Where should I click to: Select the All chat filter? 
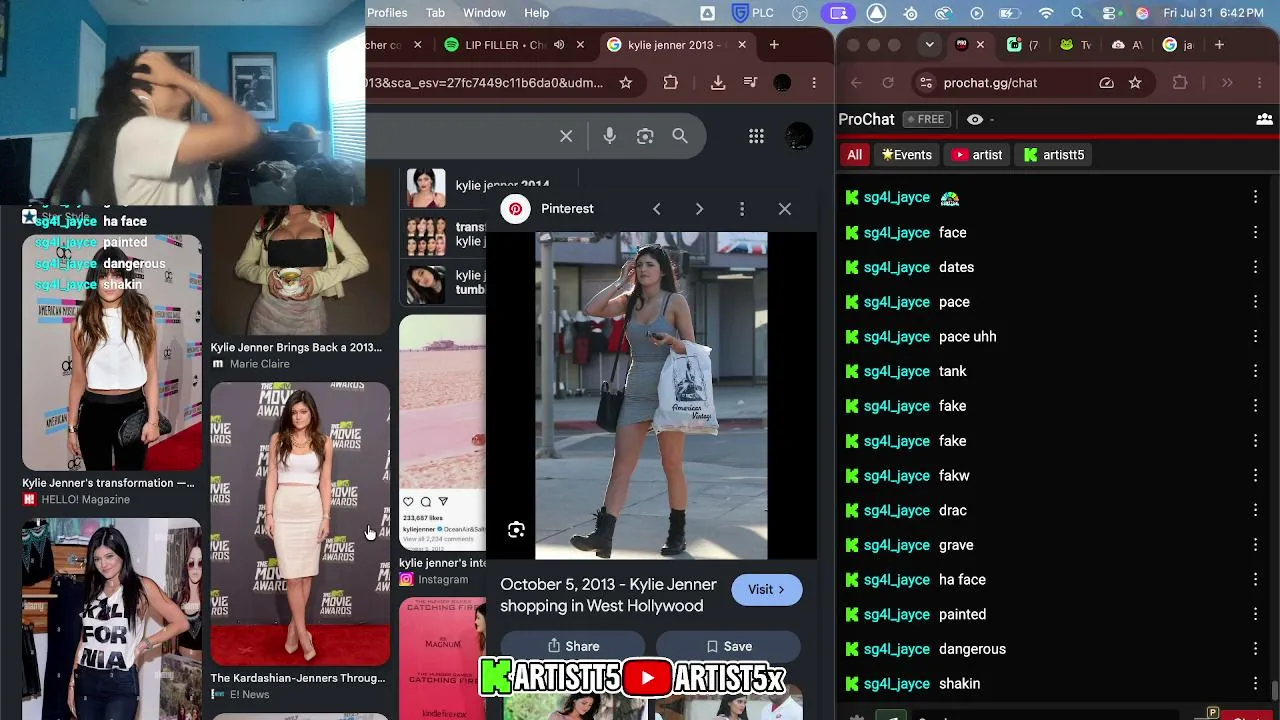click(x=854, y=155)
